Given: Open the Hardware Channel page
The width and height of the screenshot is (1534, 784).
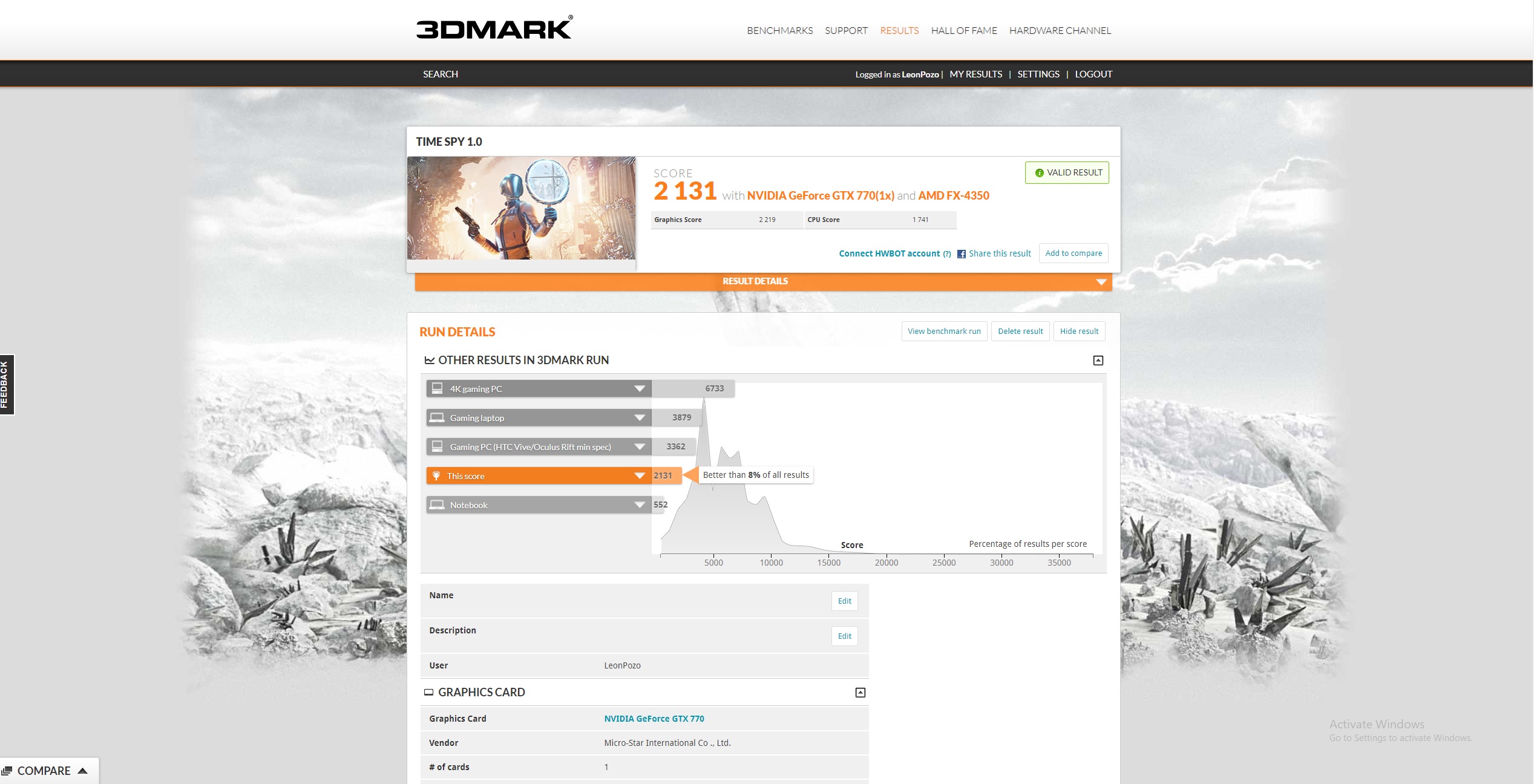Looking at the screenshot, I should pos(1060,30).
